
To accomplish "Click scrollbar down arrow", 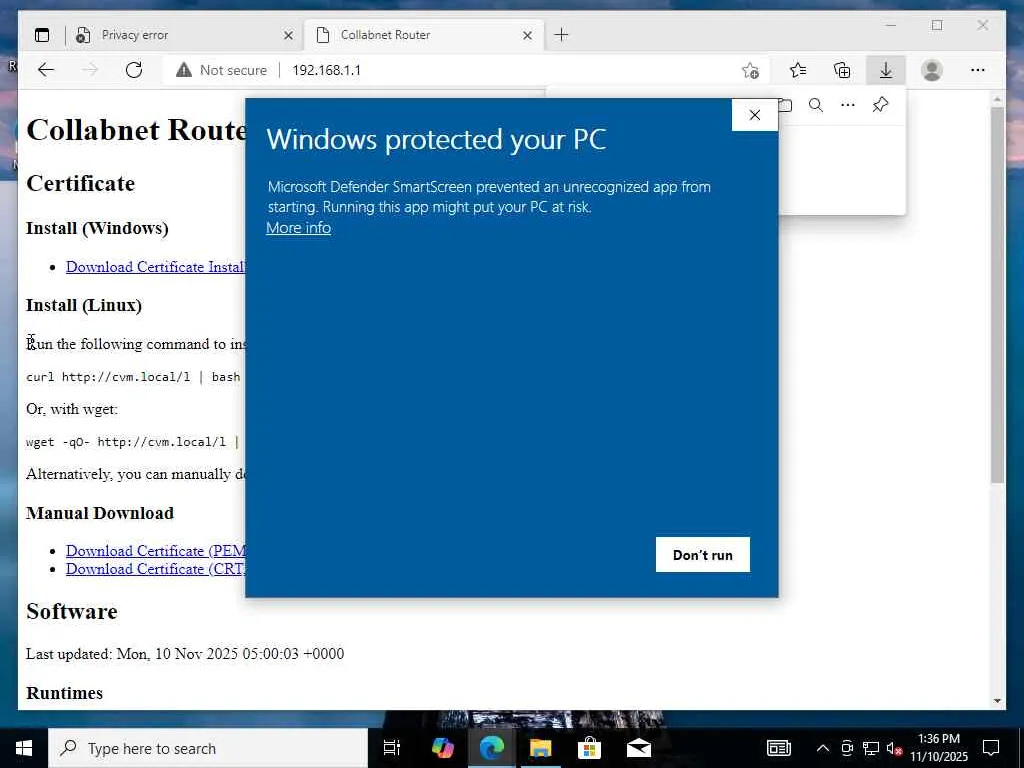I will pyautogui.click(x=997, y=701).
